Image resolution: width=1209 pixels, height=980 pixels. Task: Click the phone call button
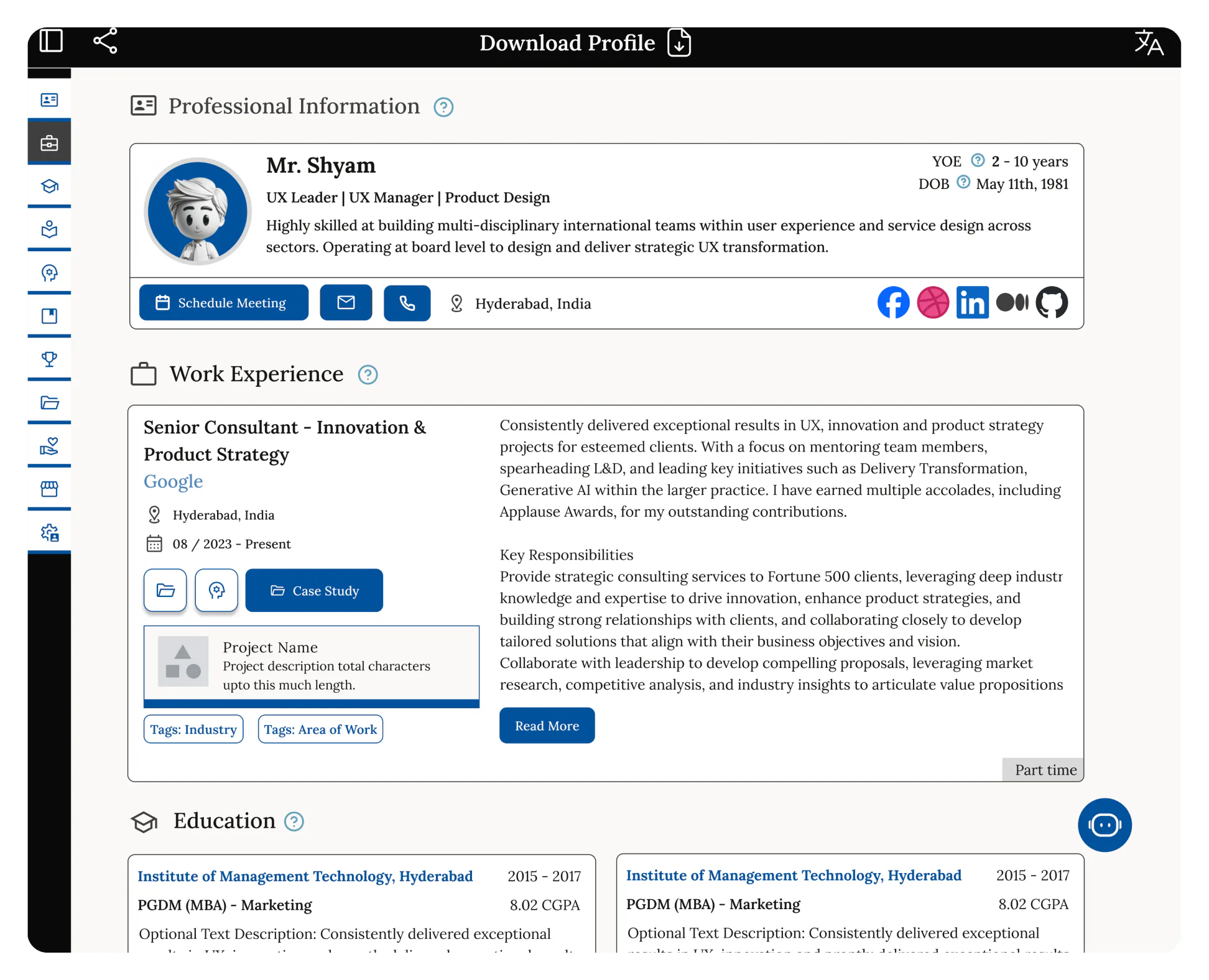point(407,303)
